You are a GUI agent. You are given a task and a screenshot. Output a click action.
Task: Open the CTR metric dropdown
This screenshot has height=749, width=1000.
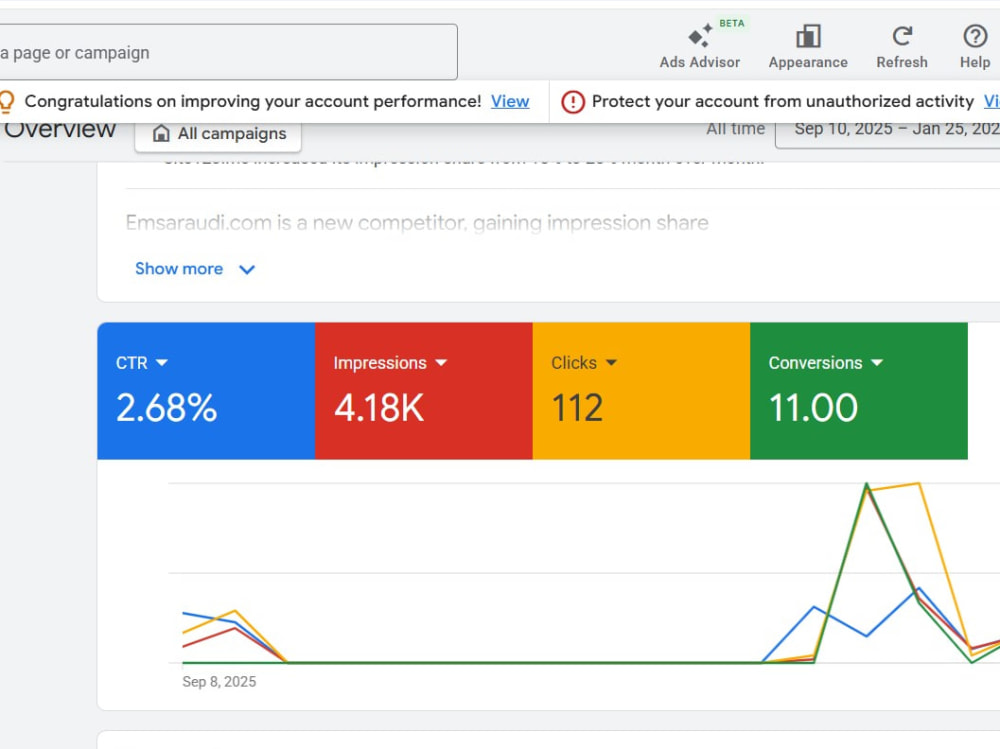pos(142,362)
